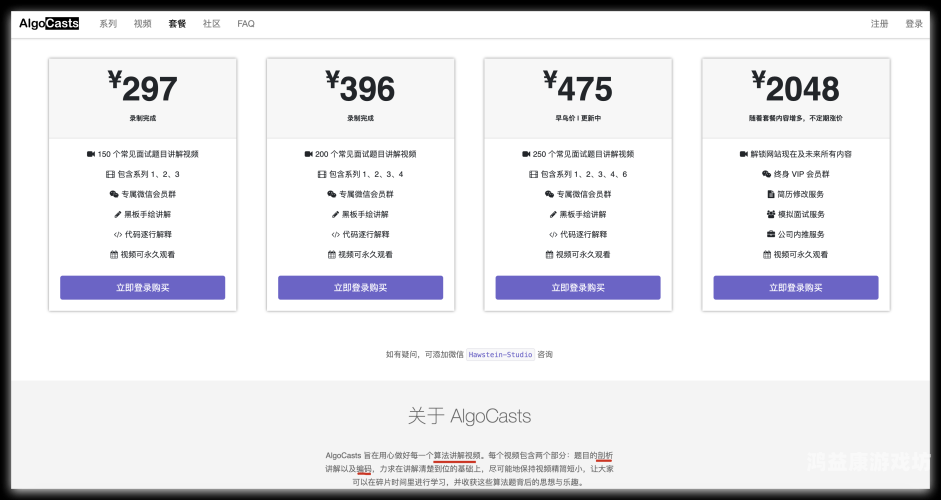This screenshot has width=941, height=500.
Task: Click pencil icon in ¥475 plan
Action: point(553,214)
